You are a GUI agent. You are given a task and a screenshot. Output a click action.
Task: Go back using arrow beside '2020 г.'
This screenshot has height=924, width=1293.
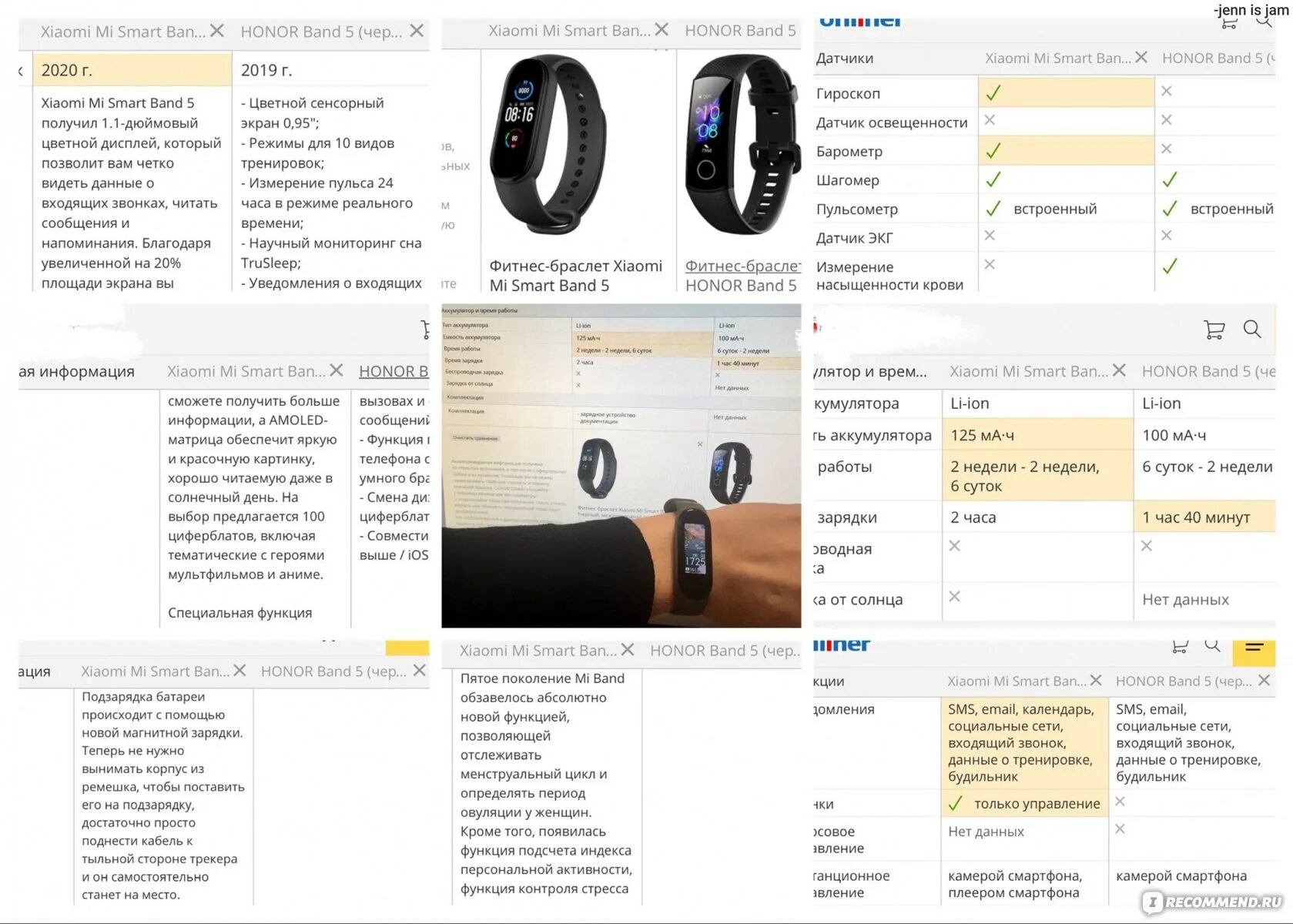(21, 71)
